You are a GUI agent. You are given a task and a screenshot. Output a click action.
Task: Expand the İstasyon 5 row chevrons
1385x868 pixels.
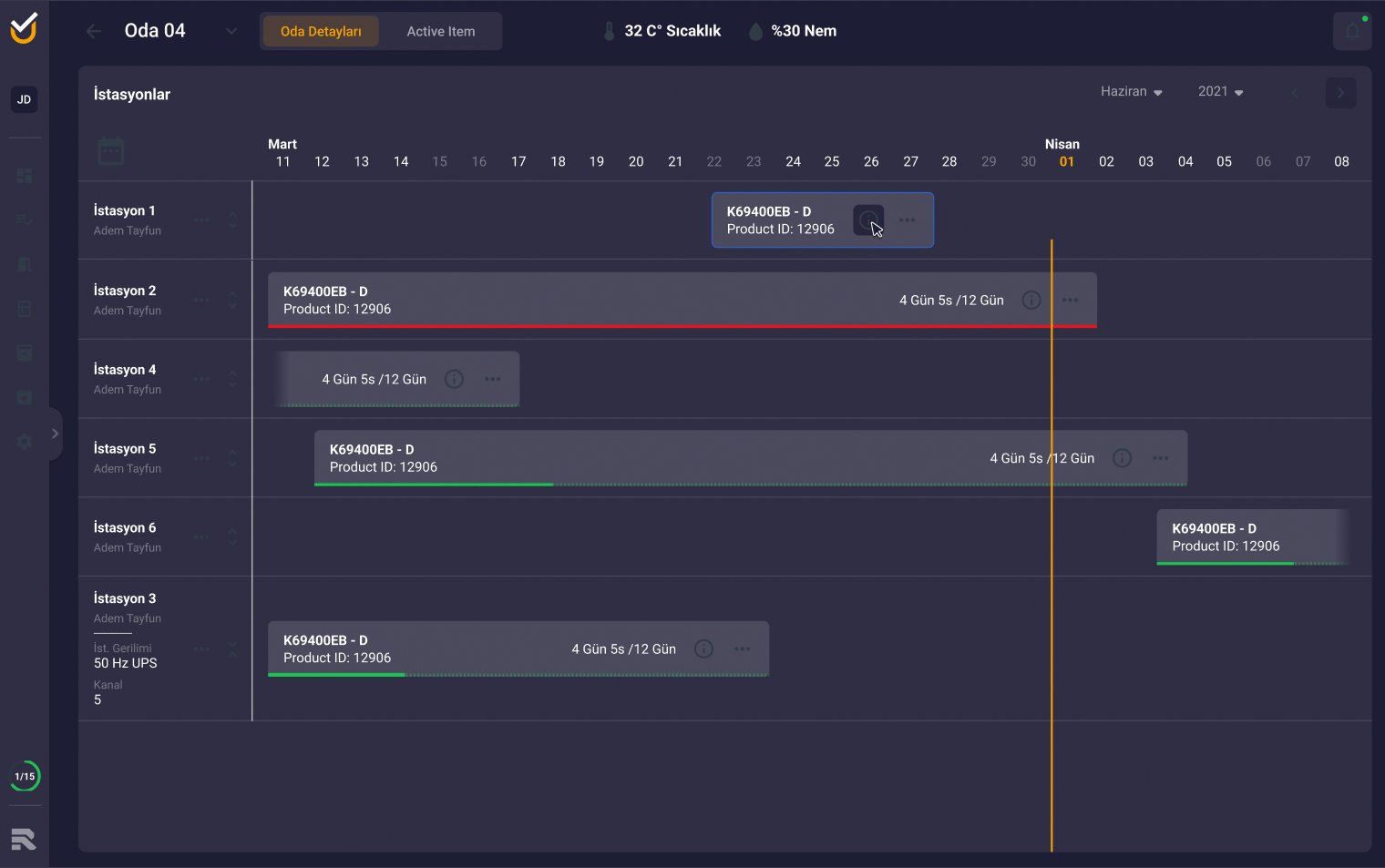[x=232, y=459]
